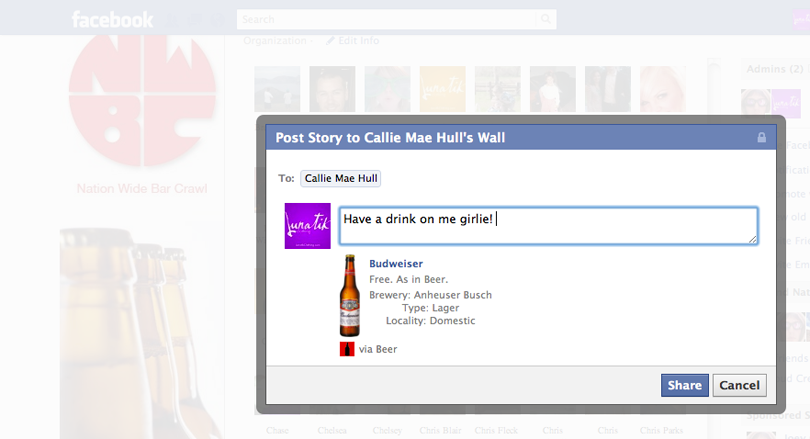Viewport: 810px width, 439px height.
Task: Click the red Beer app icon
Action: click(x=347, y=349)
